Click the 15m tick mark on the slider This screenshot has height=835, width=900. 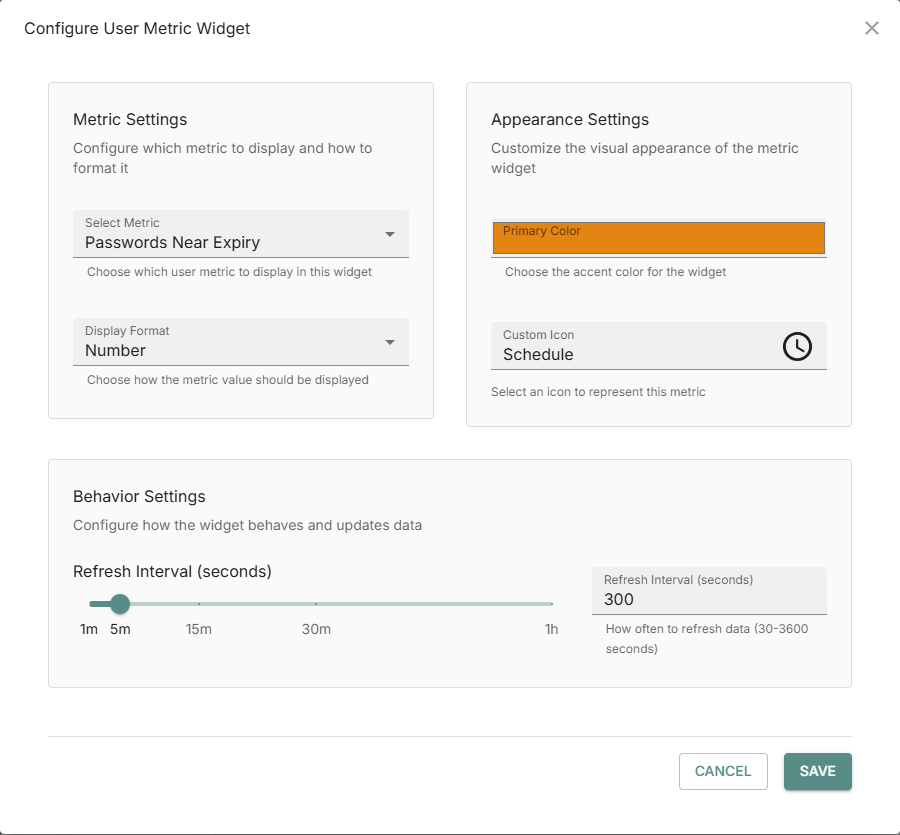199,604
